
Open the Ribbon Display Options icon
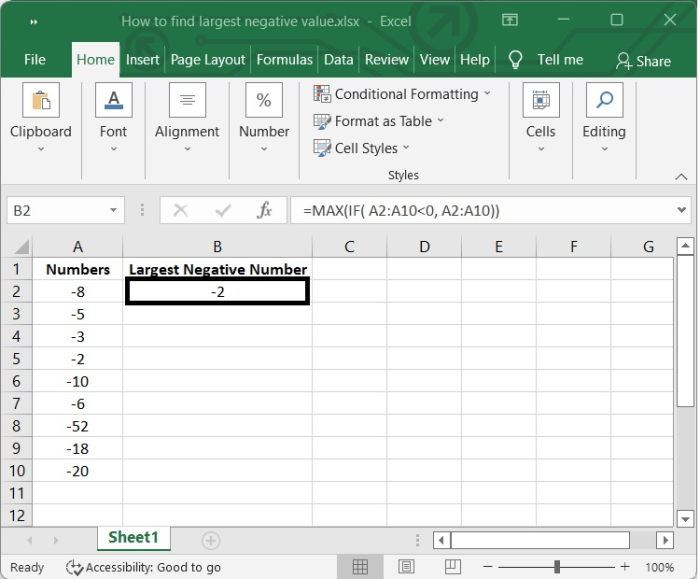pos(511,20)
